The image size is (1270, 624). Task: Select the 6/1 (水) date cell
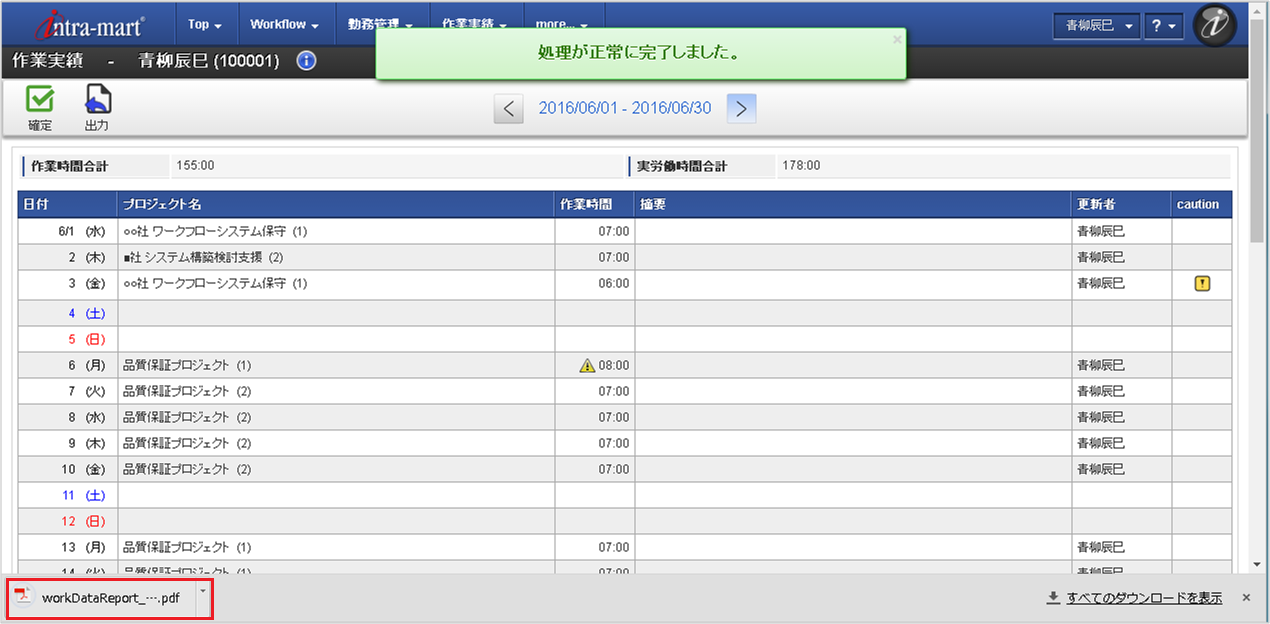[67, 231]
